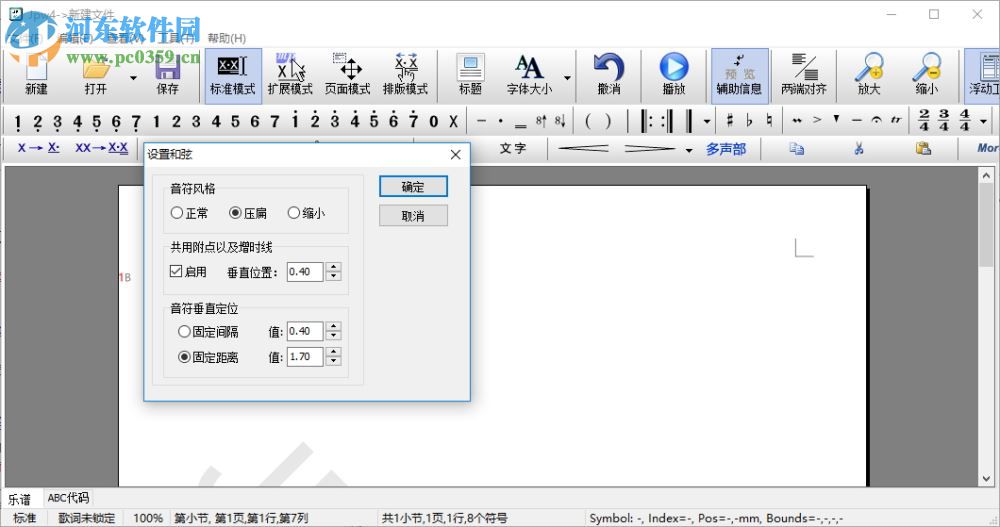Decrease 固定距离 value with down arrow
The height and width of the screenshot is (527, 1000).
[x=334, y=361]
